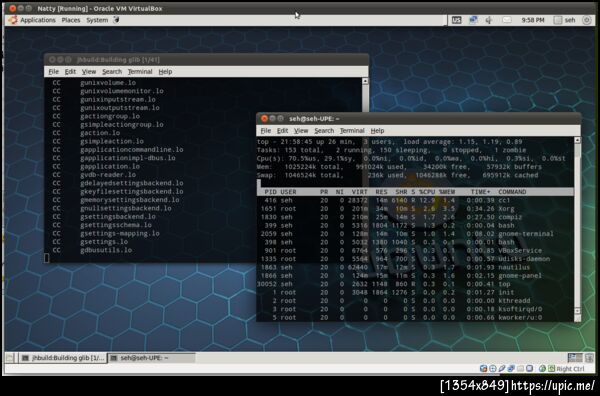The height and width of the screenshot is (396, 600).
Task: Click gsettingsschema.lo in build output
Action: tap(116, 225)
